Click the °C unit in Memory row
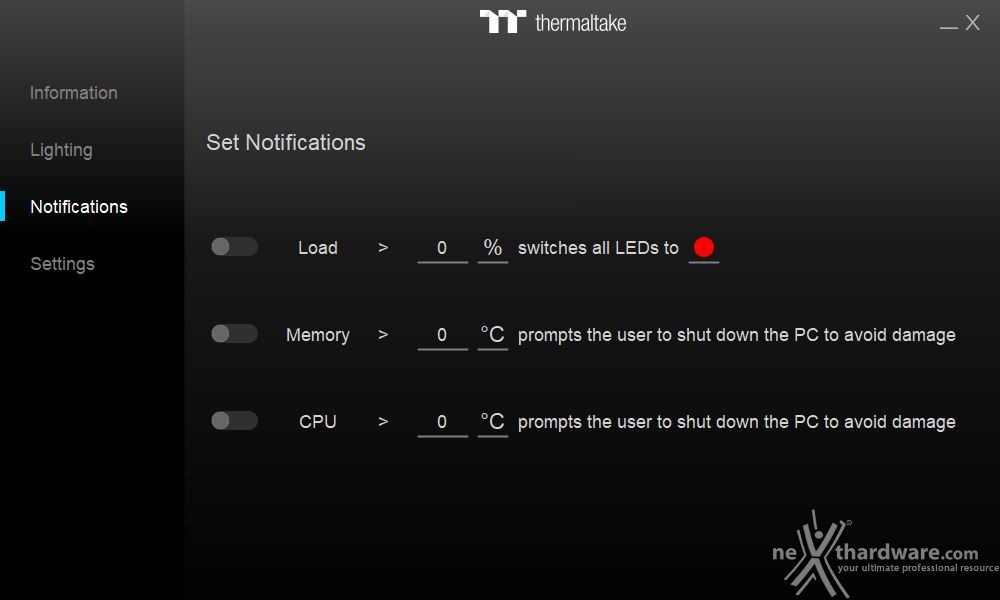The image size is (1000, 600). pos(492,335)
